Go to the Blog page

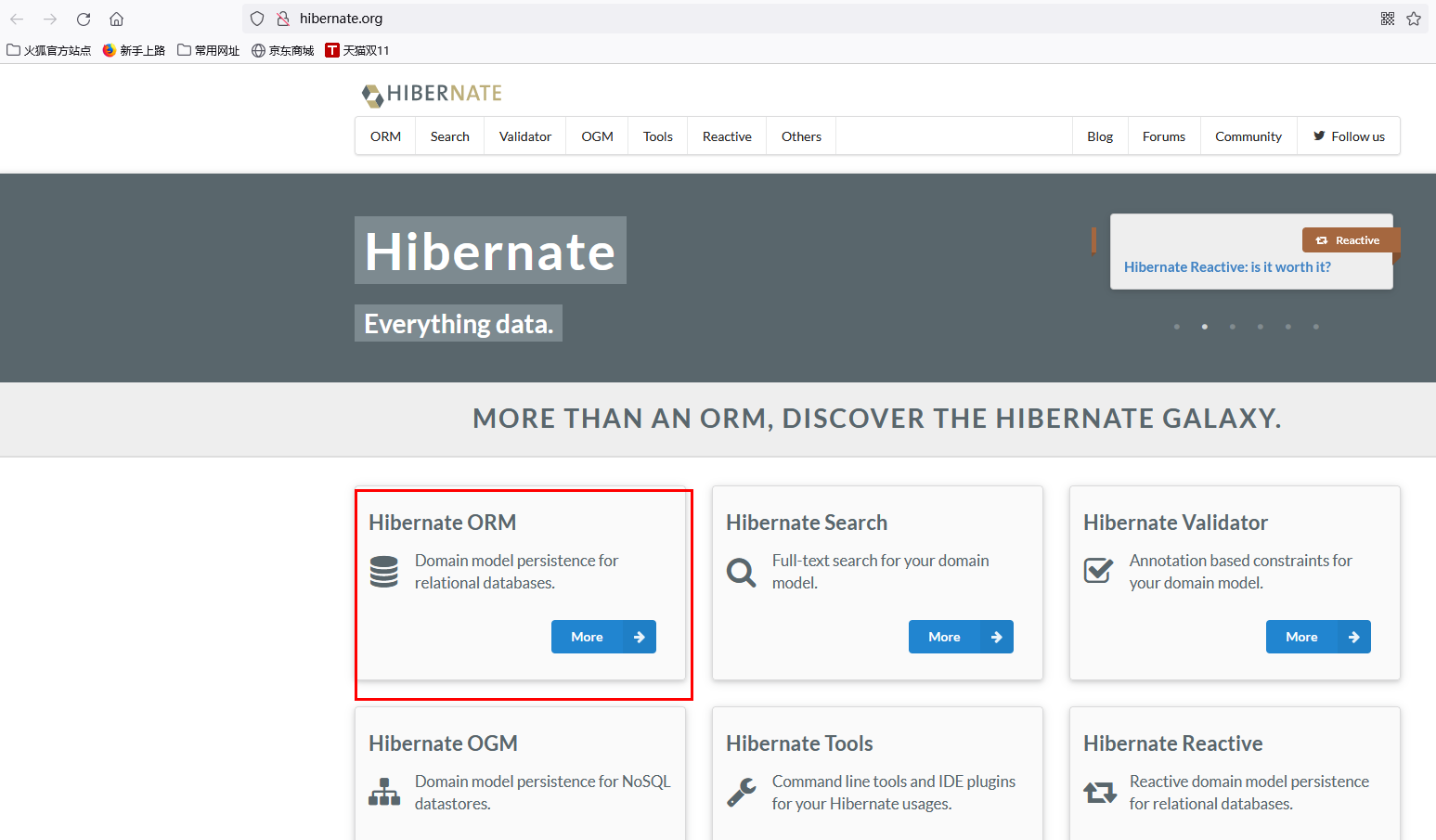point(1100,136)
